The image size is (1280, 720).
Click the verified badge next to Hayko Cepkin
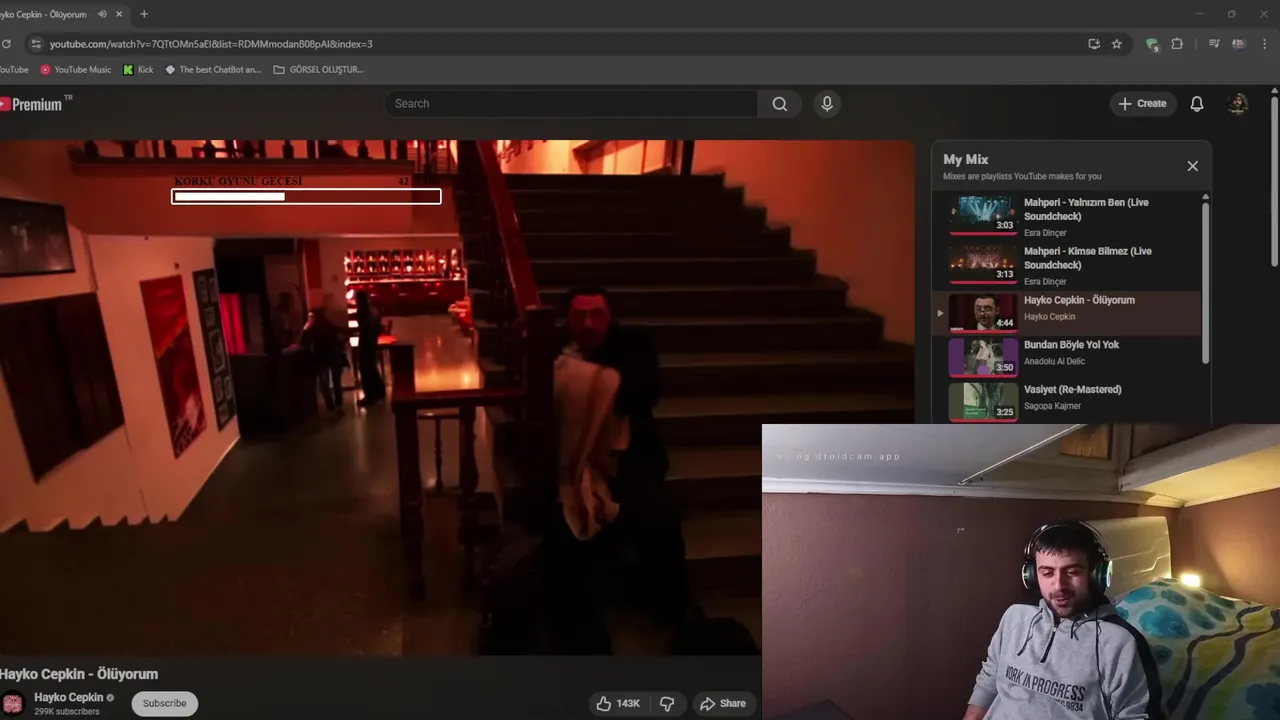pos(111,698)
